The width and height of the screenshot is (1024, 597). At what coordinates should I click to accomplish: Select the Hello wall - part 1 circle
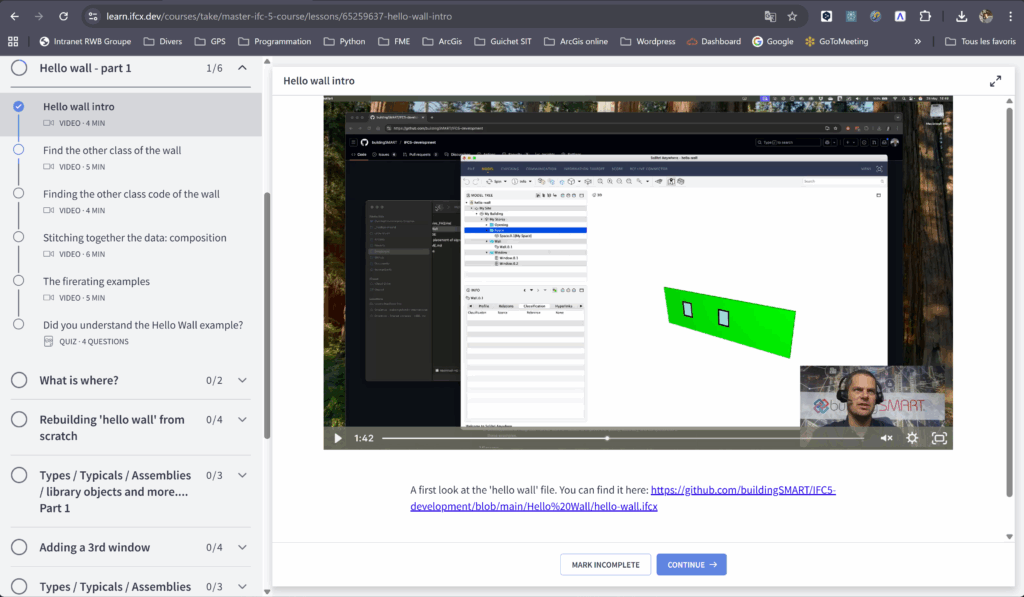click(19, 68)
